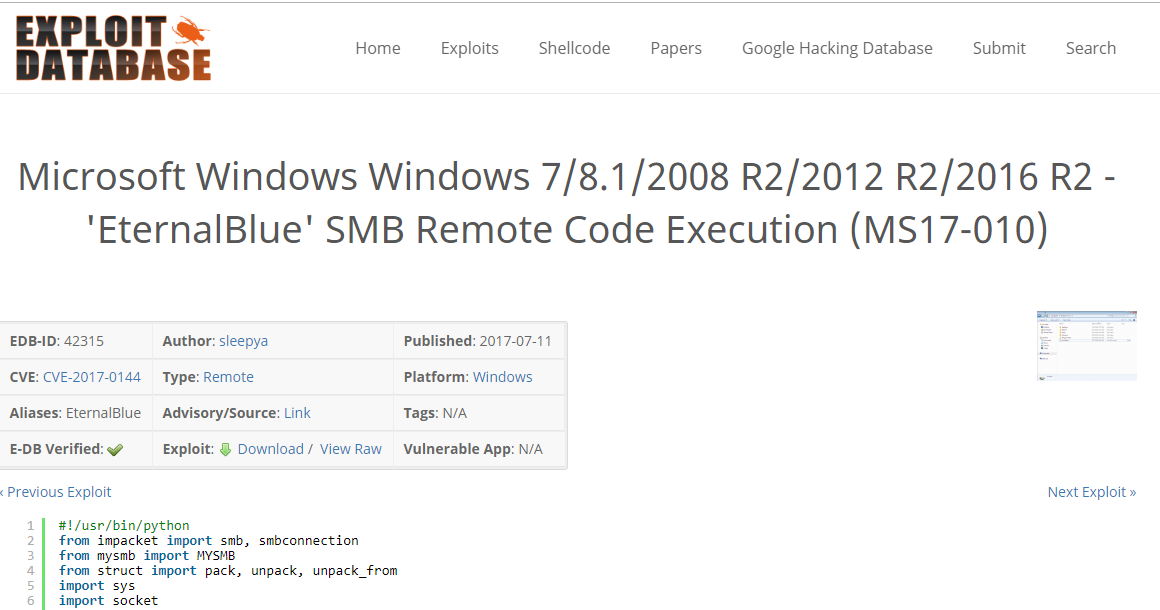Click the Aliases EternalBlue text
The height and width of the screenshot is (610, 1160).
[104, 413]
